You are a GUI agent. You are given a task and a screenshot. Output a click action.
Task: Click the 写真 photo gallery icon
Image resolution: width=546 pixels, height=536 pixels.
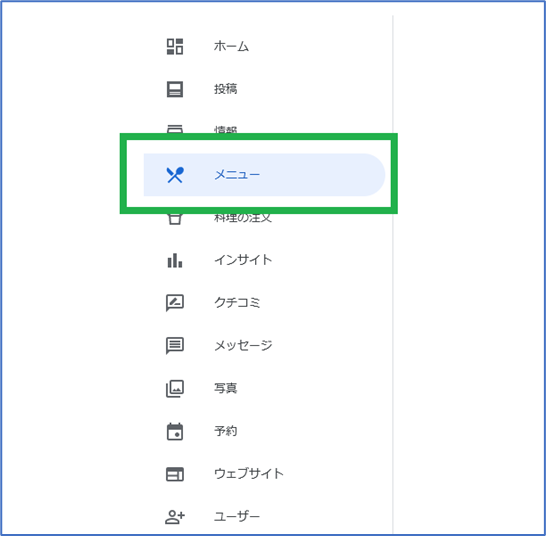click(175, 389)
